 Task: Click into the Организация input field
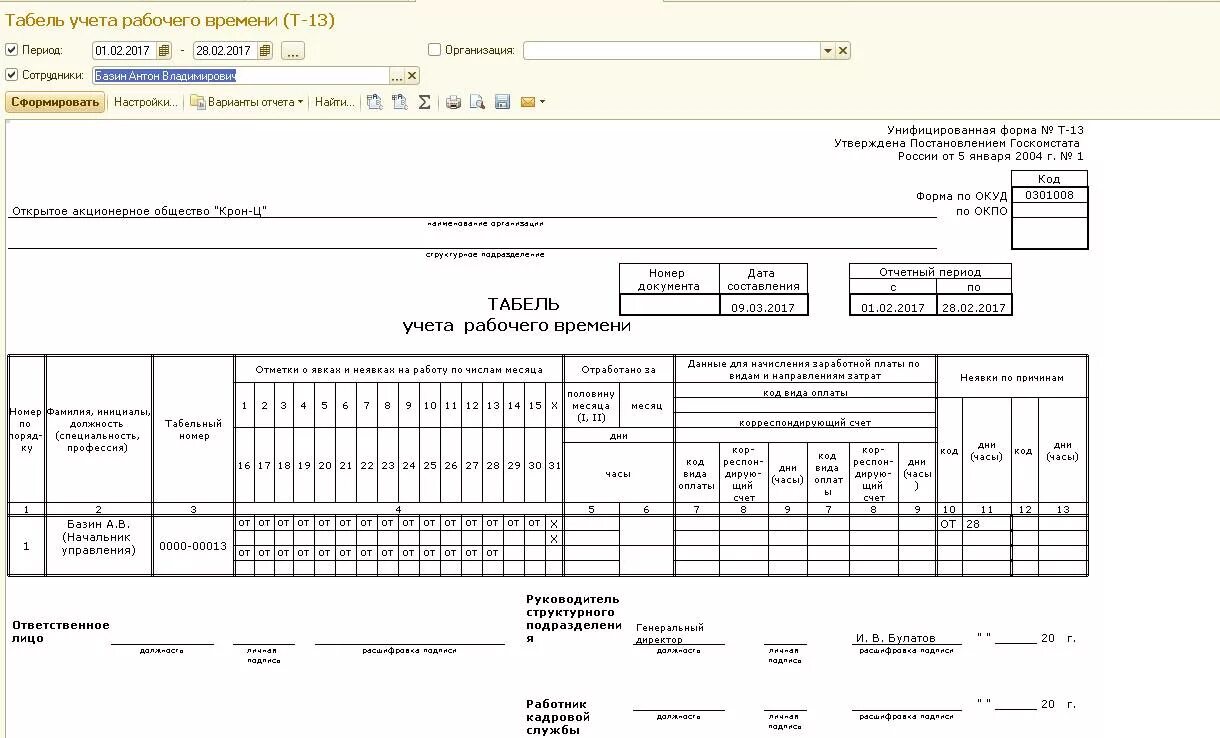pyautogui.click(x=672, y=51)
